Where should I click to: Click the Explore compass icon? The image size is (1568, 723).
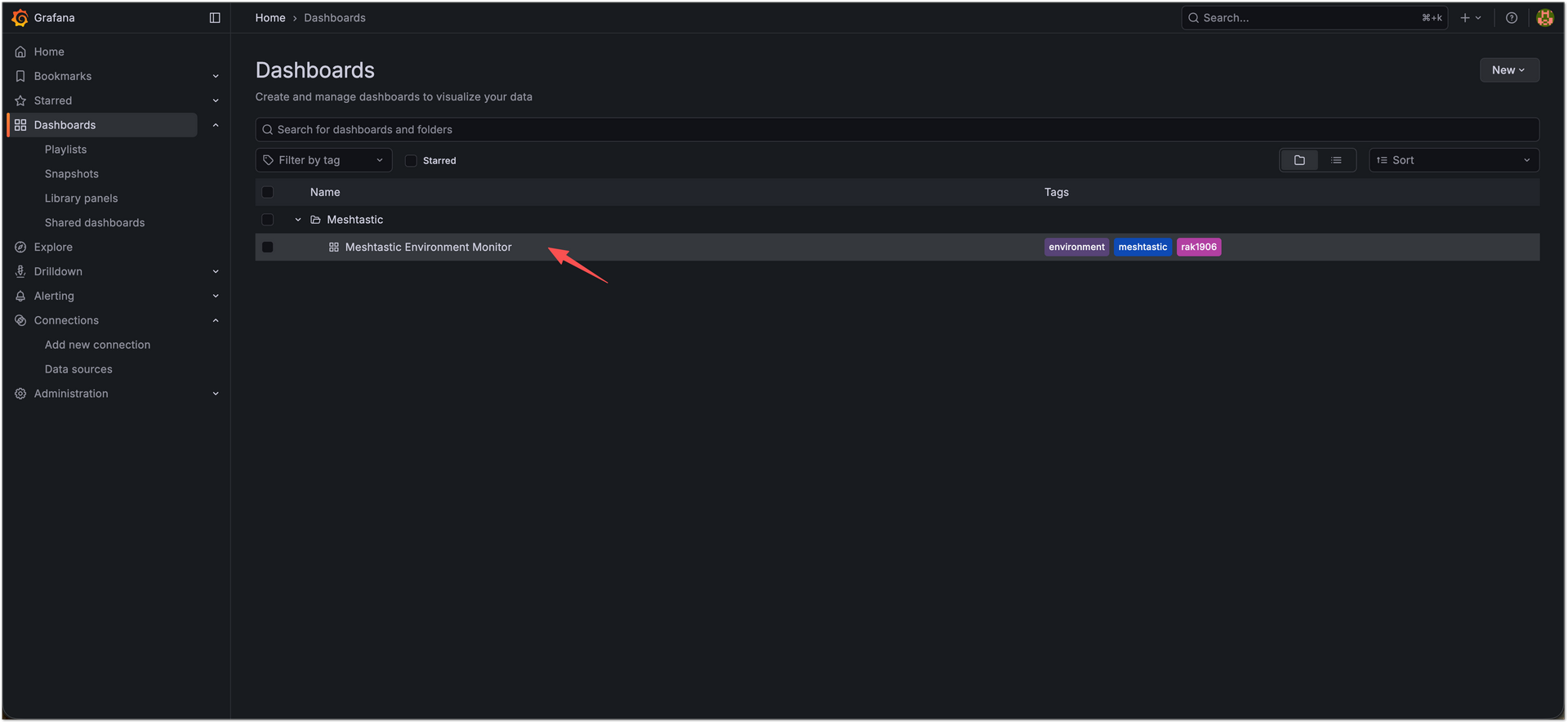(x=20, y=247)
